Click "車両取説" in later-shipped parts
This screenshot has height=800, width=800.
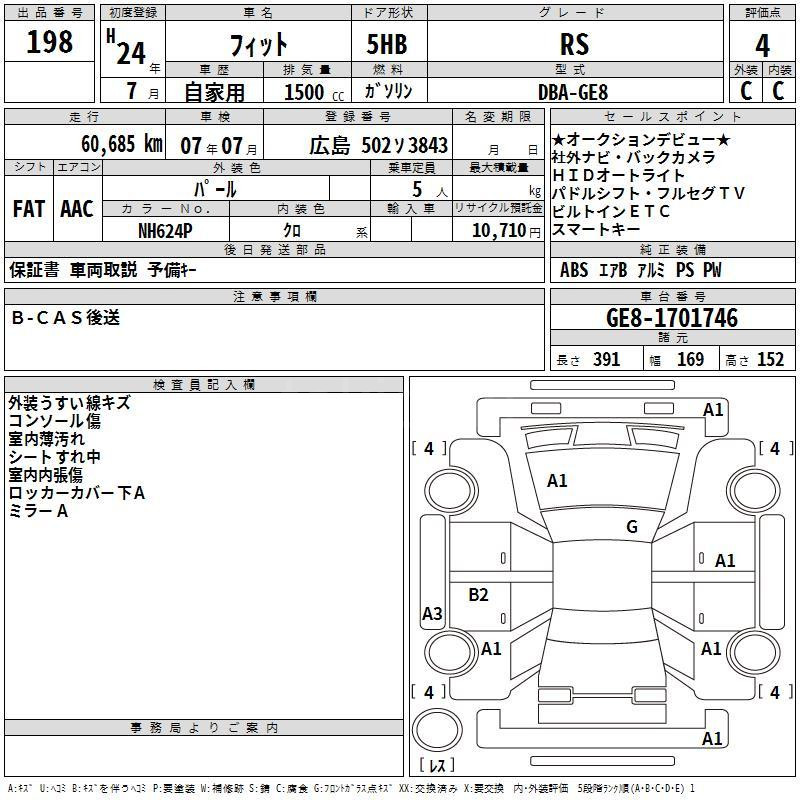(x=104, y=269)
